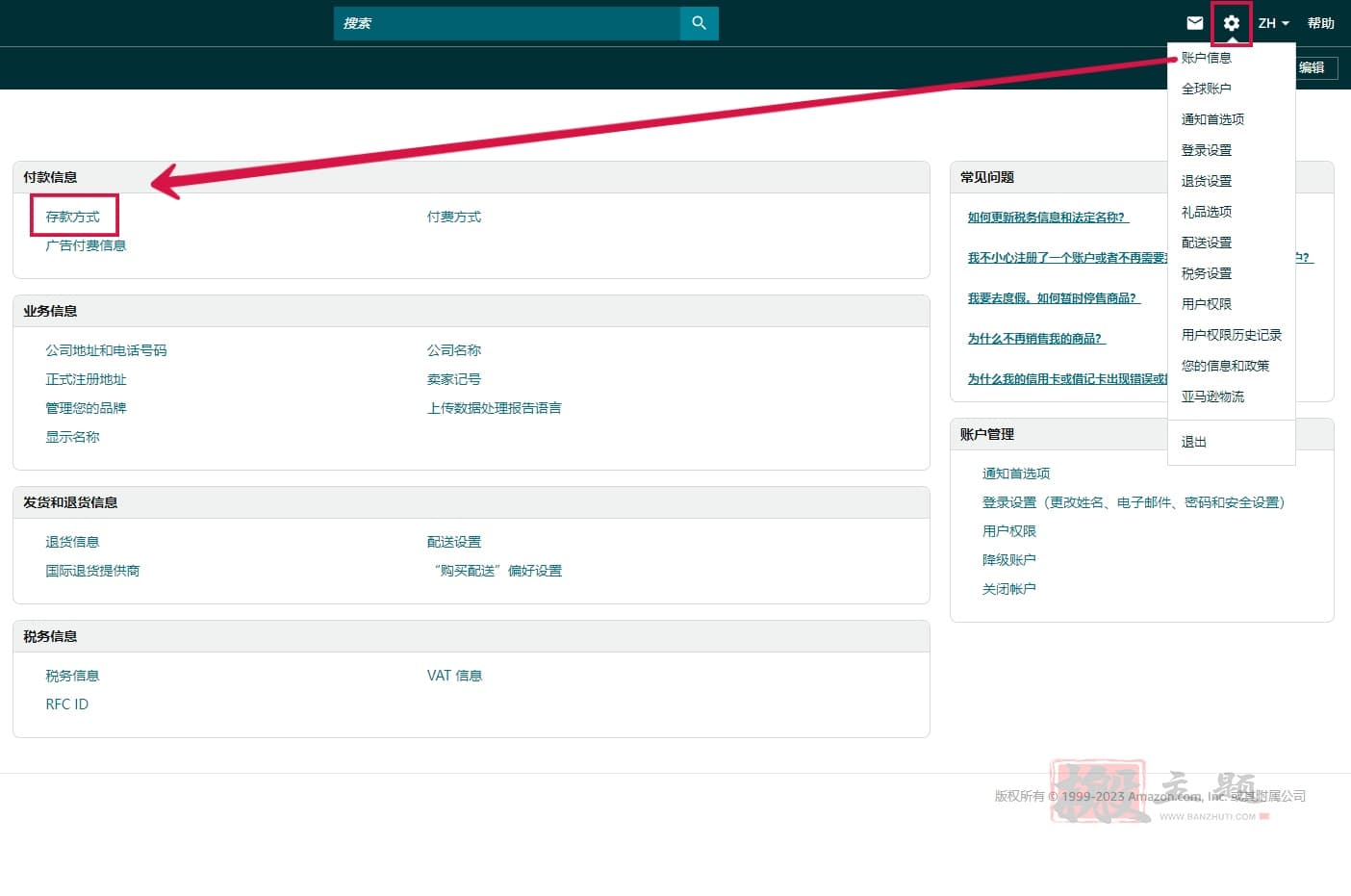Select 亚马逊物流 menu item
The image size is (1351, 896).
pyautogui.click(x=1212, y=397)
